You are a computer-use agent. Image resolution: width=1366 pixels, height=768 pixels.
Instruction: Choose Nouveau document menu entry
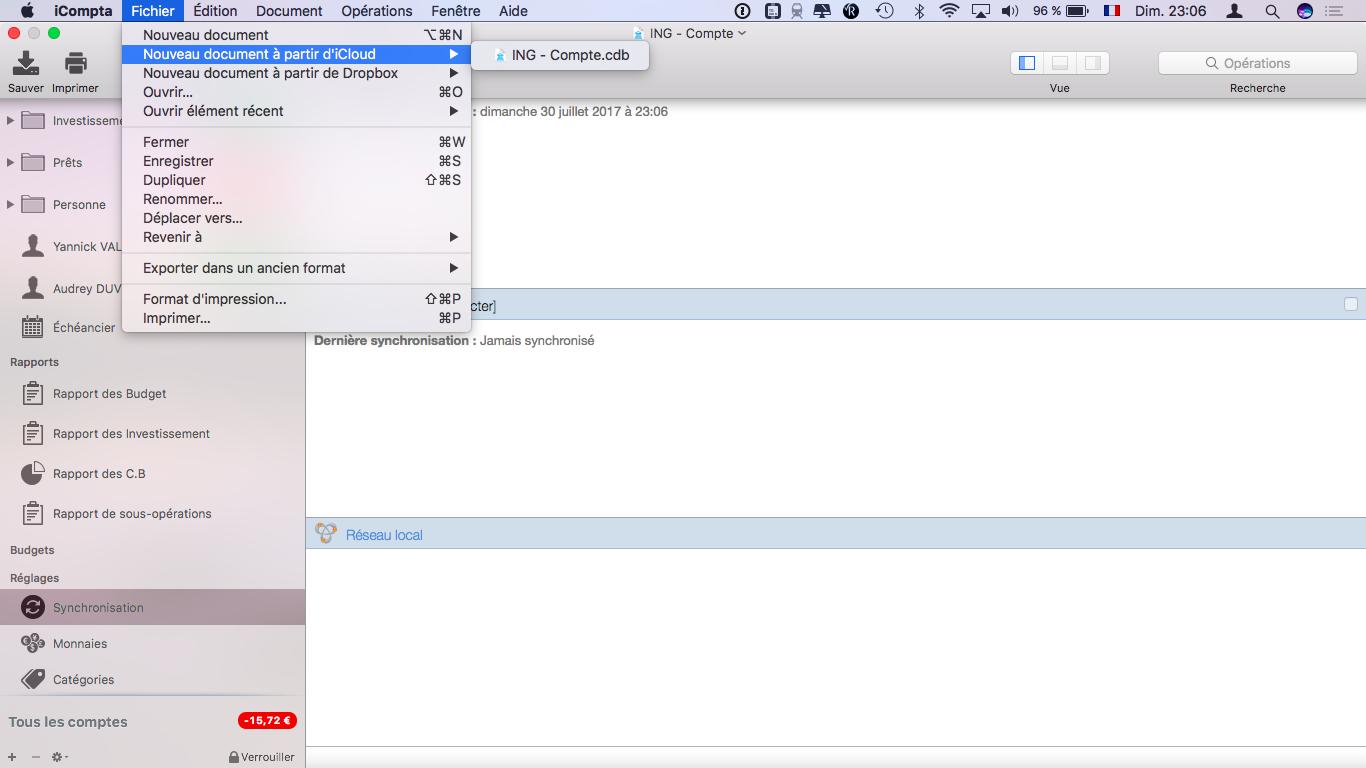point(296,35)
